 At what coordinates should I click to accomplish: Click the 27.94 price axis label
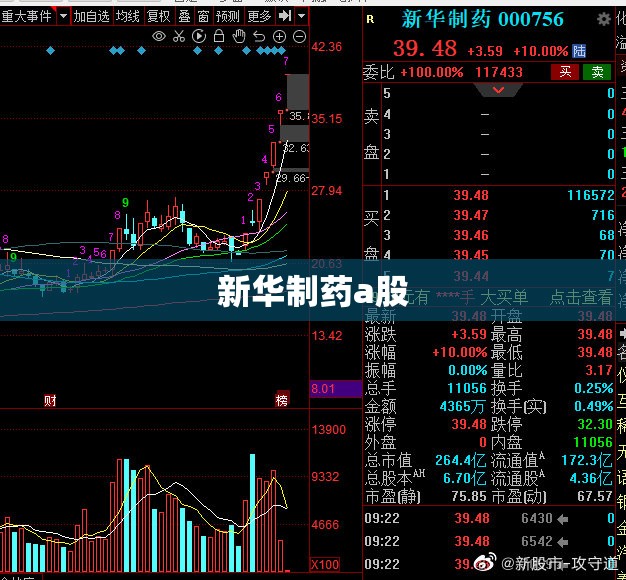pyautogui.click(x=327, y=191)
